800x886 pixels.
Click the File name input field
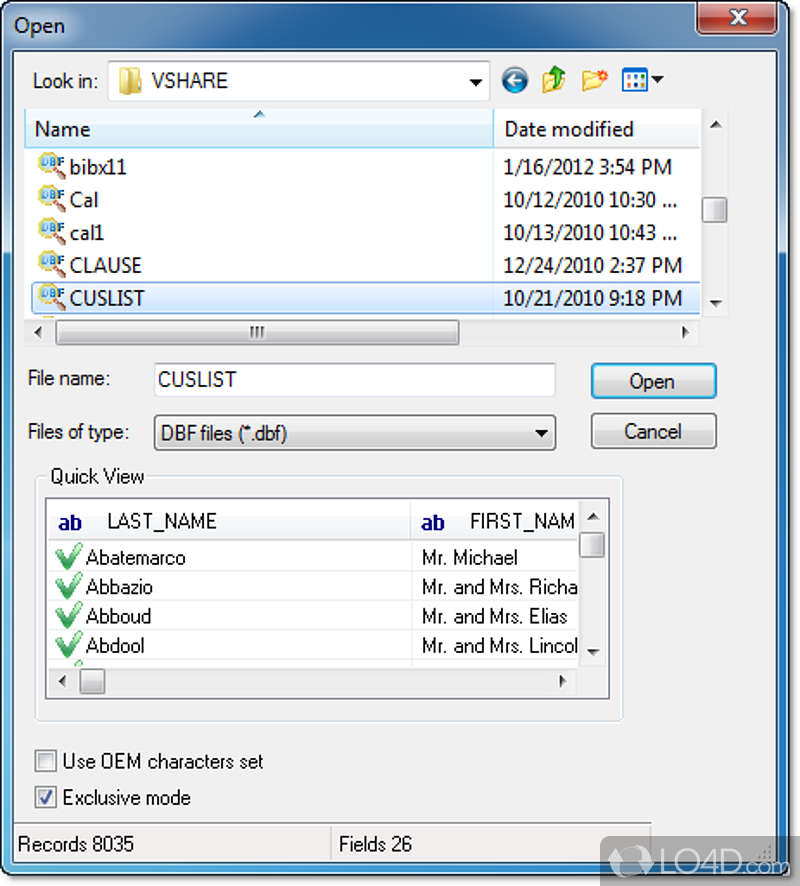pyautogui.click(x=355, y=379)
